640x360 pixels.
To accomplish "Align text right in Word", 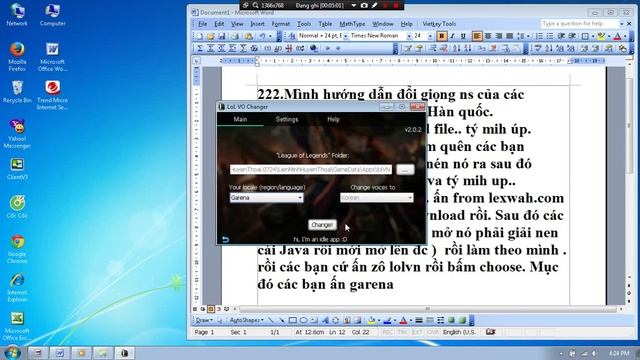I will (499, 36).
